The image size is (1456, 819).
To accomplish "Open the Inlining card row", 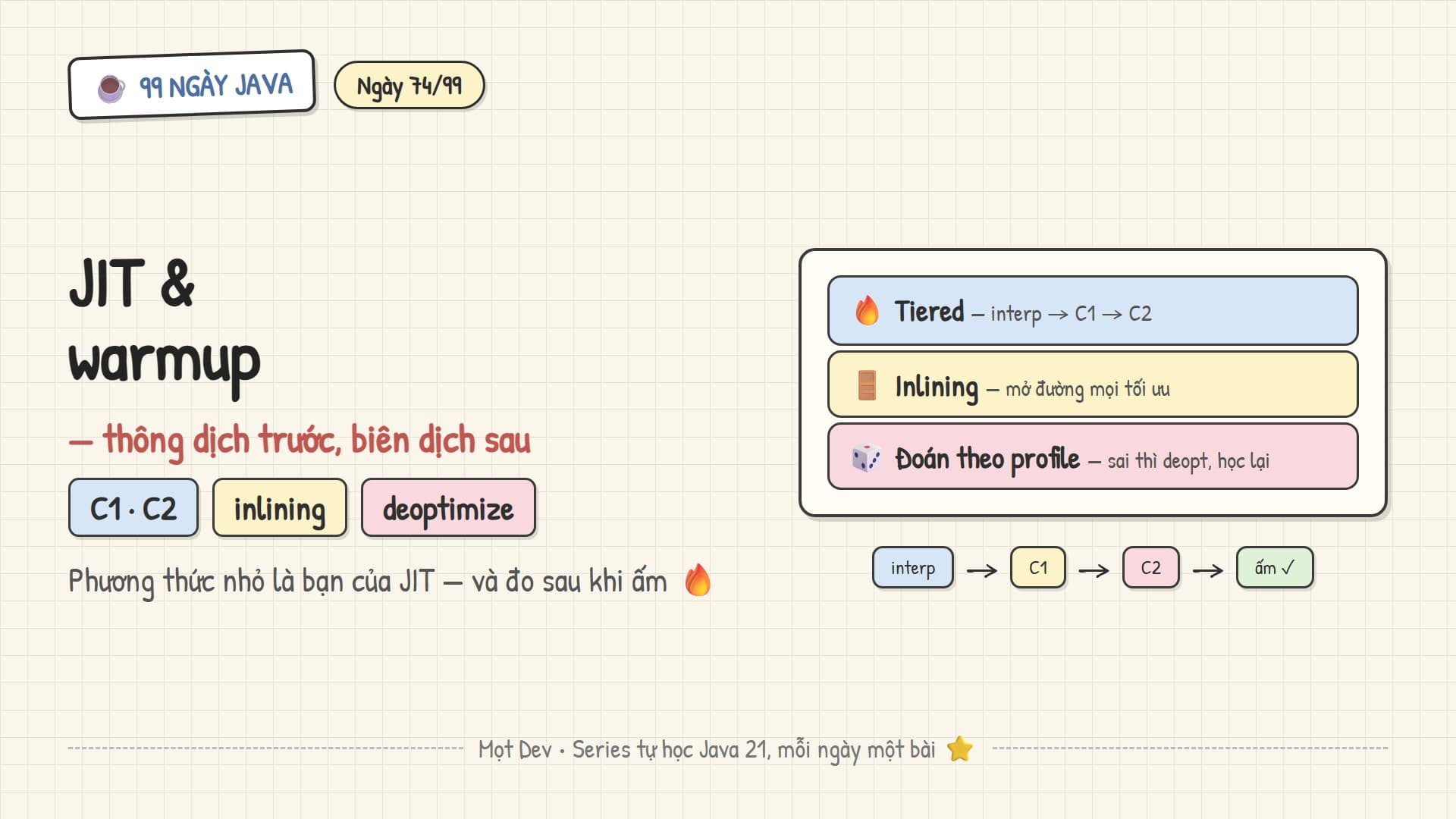I will (1093, 384).
